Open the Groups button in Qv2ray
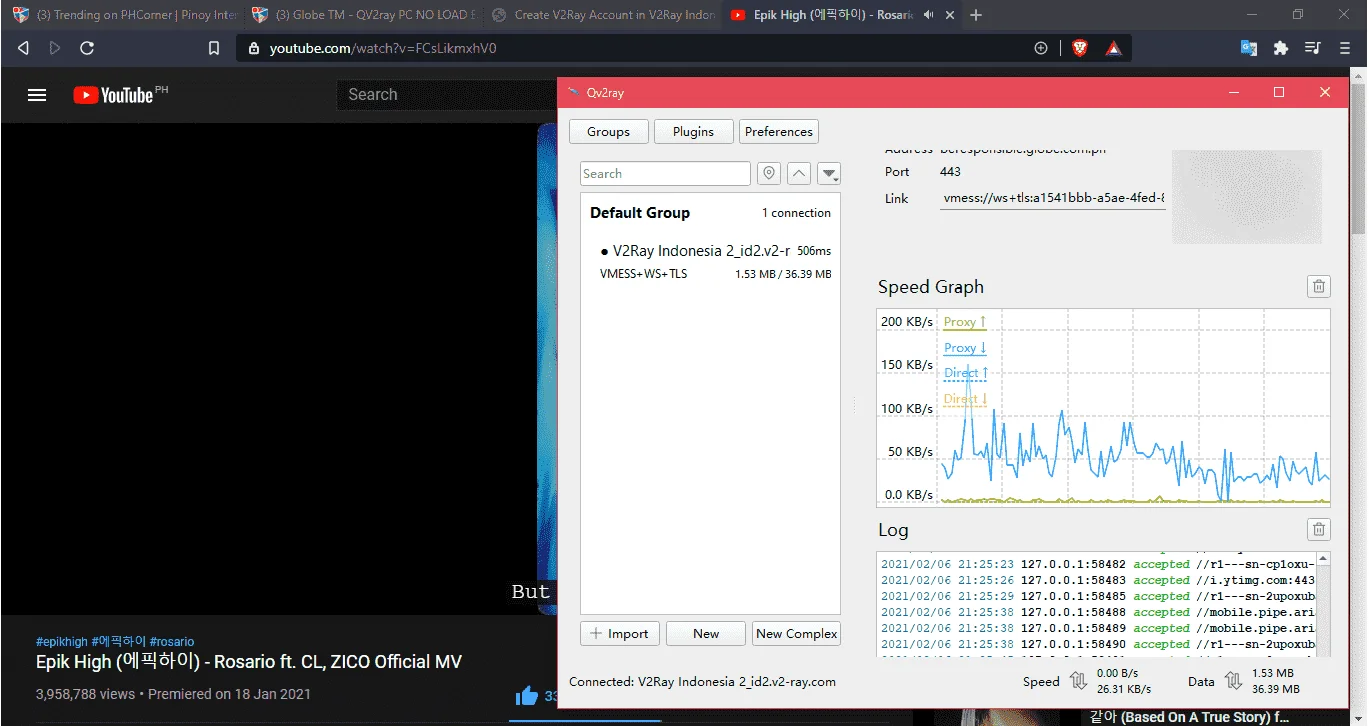1369x726 pixels. pyautogui.click(x=608, y=131)
